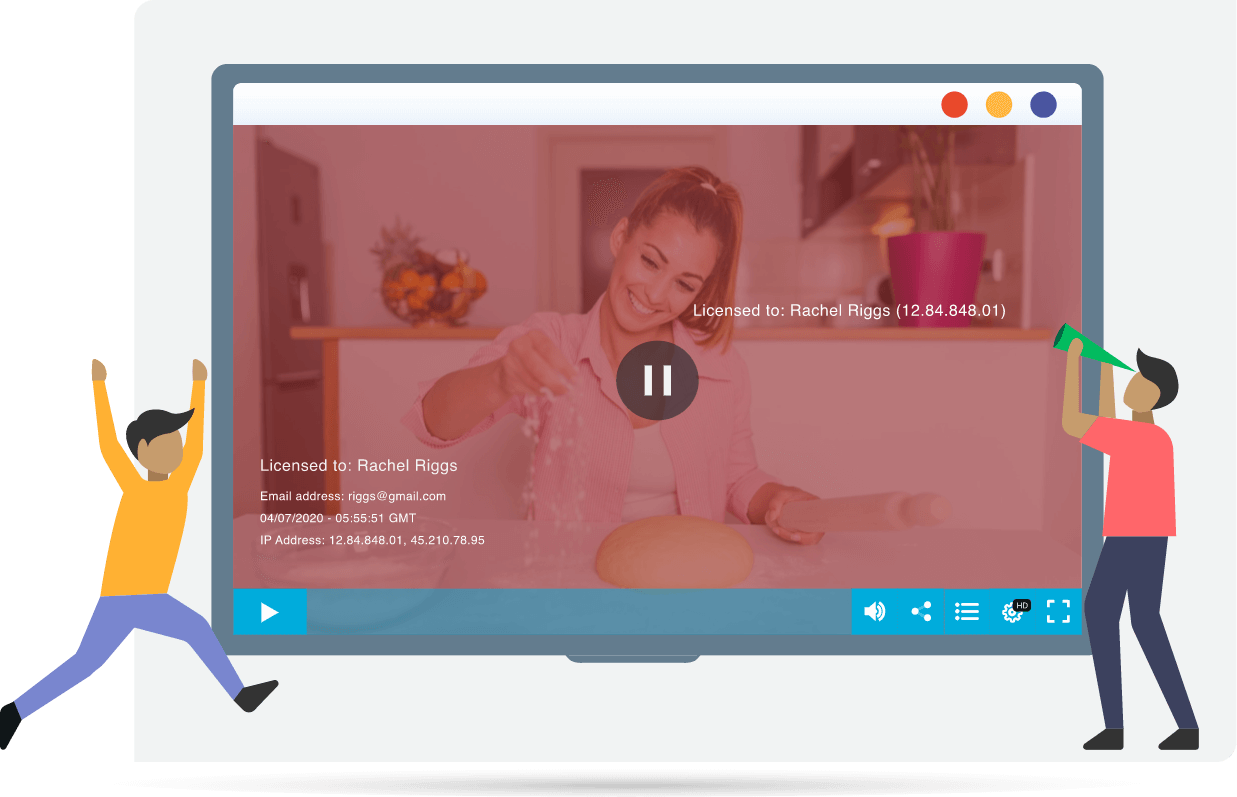Click the watermark showing Rachel Riggs (12.84.848.01)
Screen dimensions: 1237x797
coord(849,311)
